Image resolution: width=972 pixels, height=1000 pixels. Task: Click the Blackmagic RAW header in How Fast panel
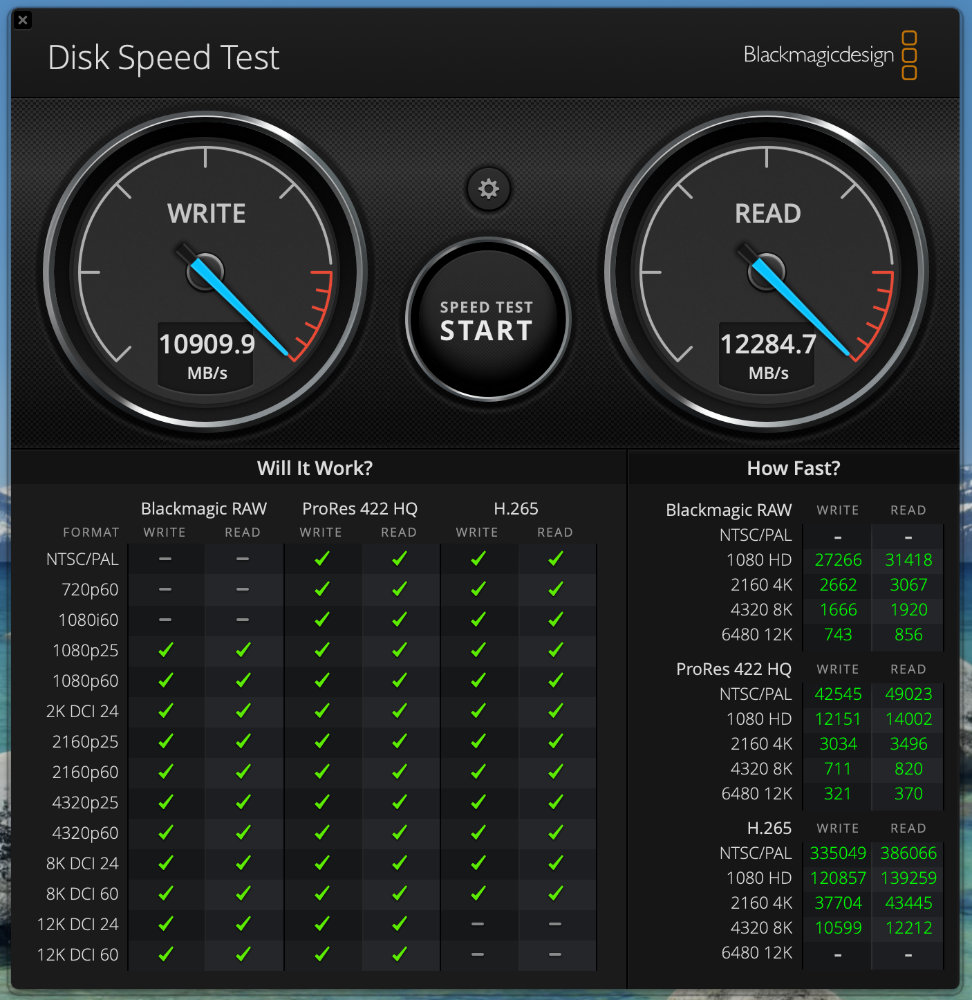[x=729, y=510]
